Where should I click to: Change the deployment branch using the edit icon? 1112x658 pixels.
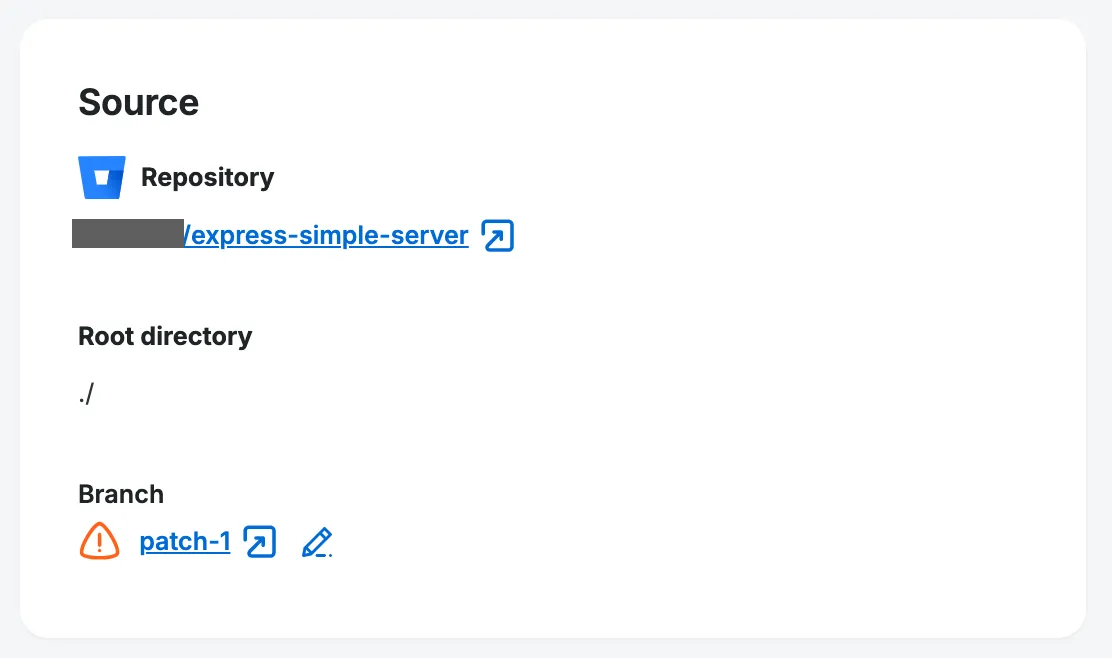(x=316, y=542)
